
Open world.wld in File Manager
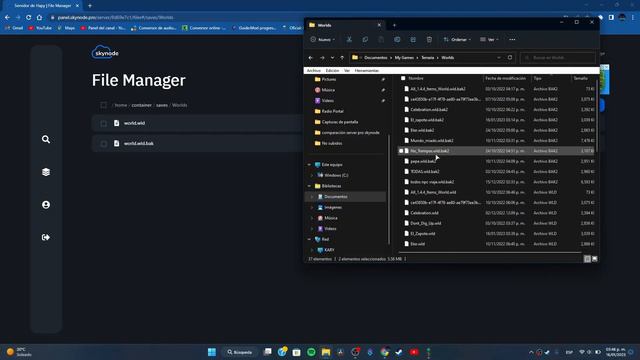click(x=134, y=123)
